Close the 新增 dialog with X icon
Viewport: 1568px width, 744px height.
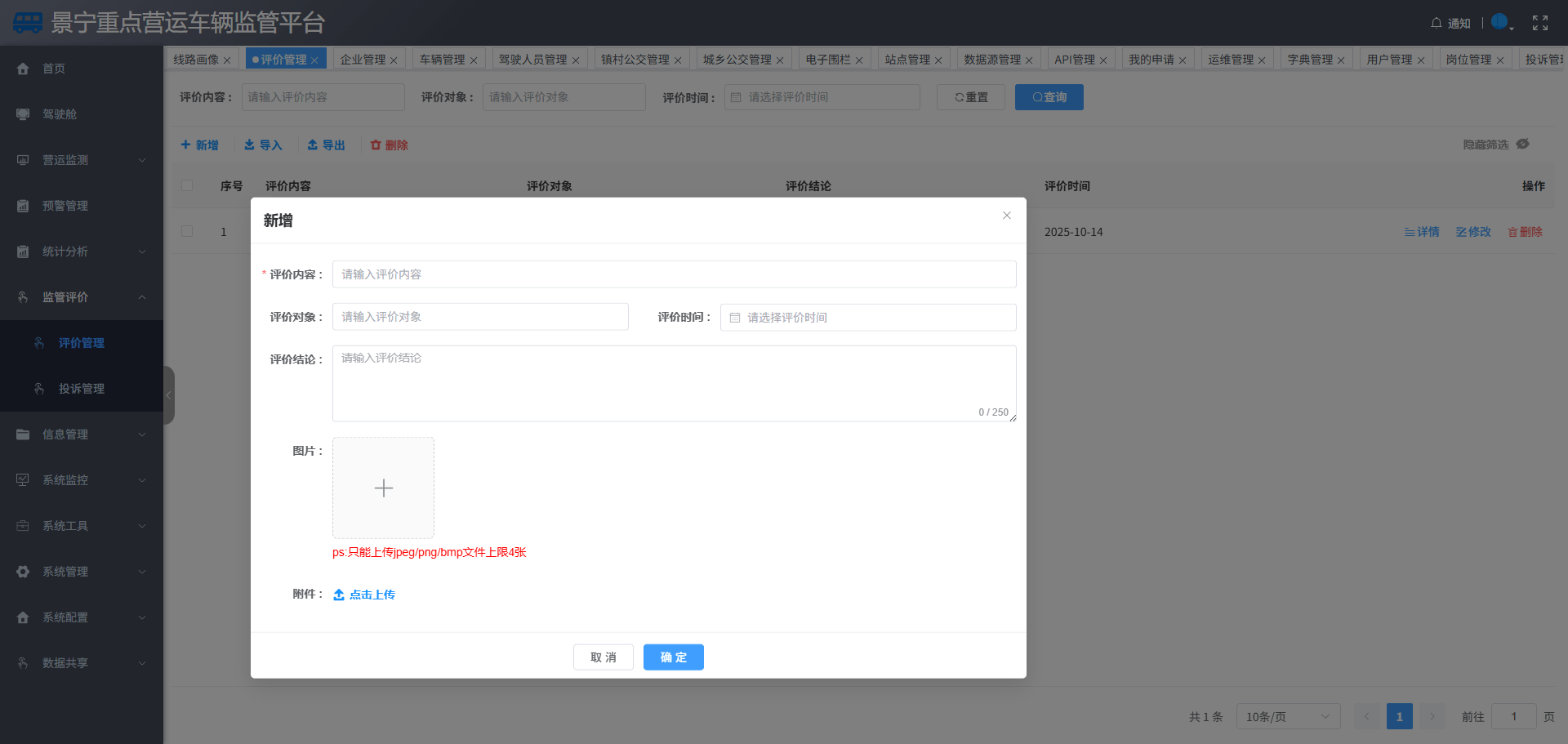click(1007, 216)
